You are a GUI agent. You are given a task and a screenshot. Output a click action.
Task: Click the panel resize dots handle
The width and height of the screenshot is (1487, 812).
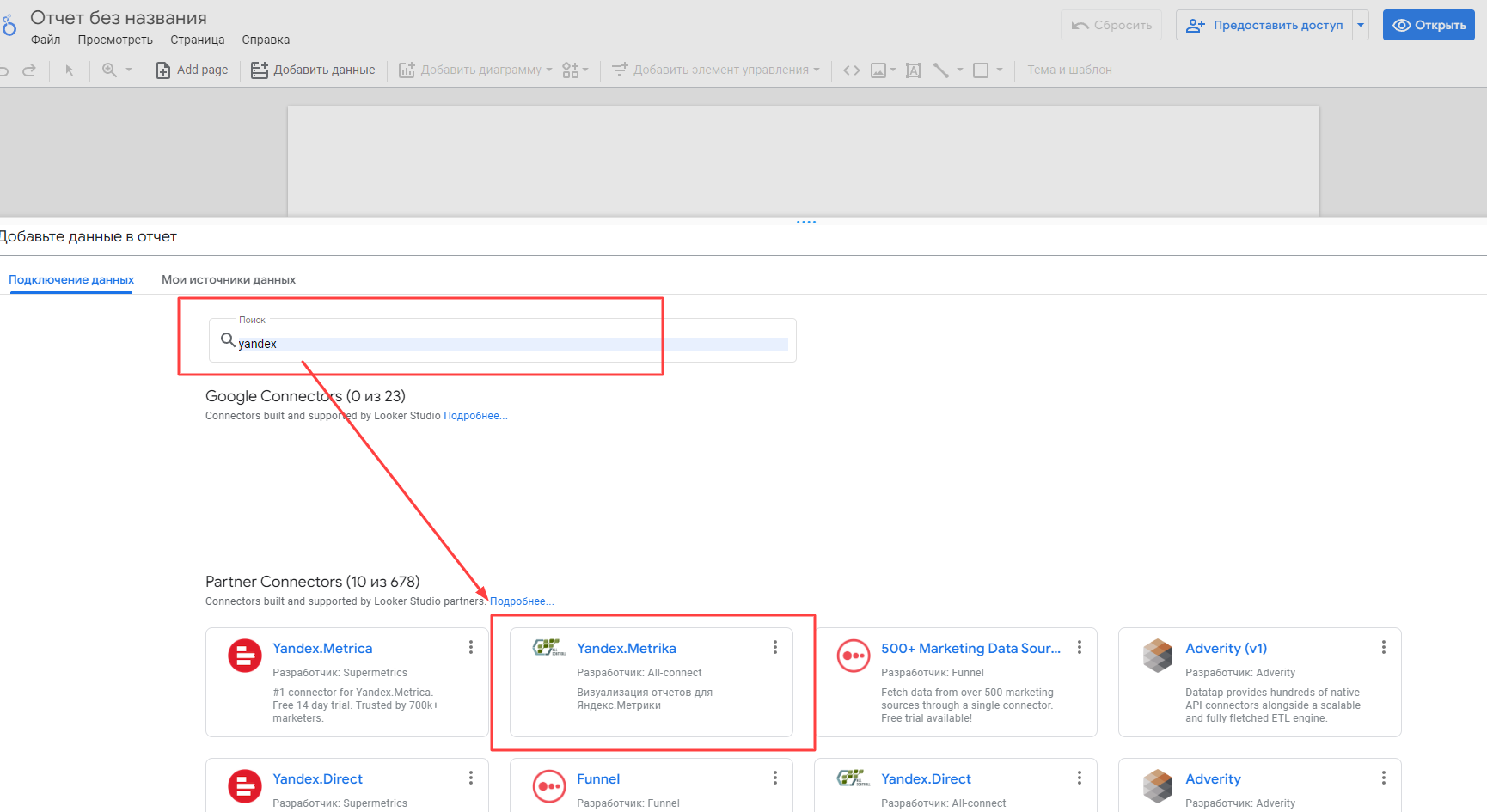click(x=806, y=222)
